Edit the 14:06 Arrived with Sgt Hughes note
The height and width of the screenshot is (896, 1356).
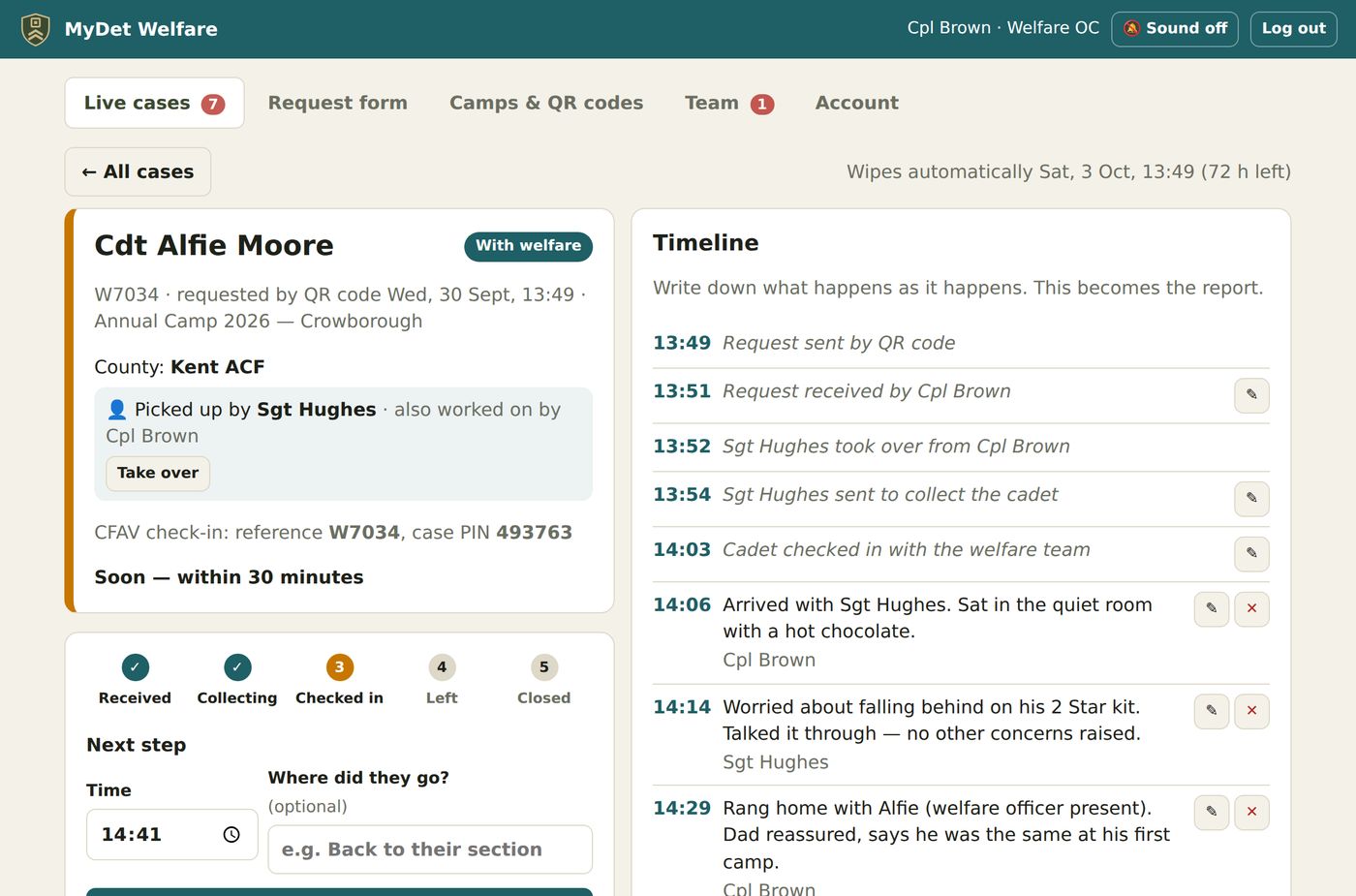[1212, 609]
